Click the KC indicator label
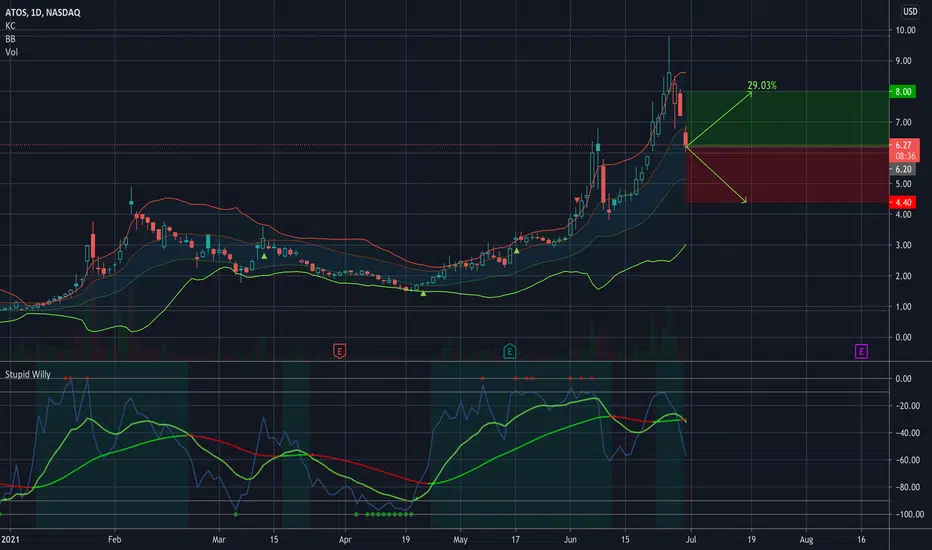 pyautogui.click(x=10, y=26)
